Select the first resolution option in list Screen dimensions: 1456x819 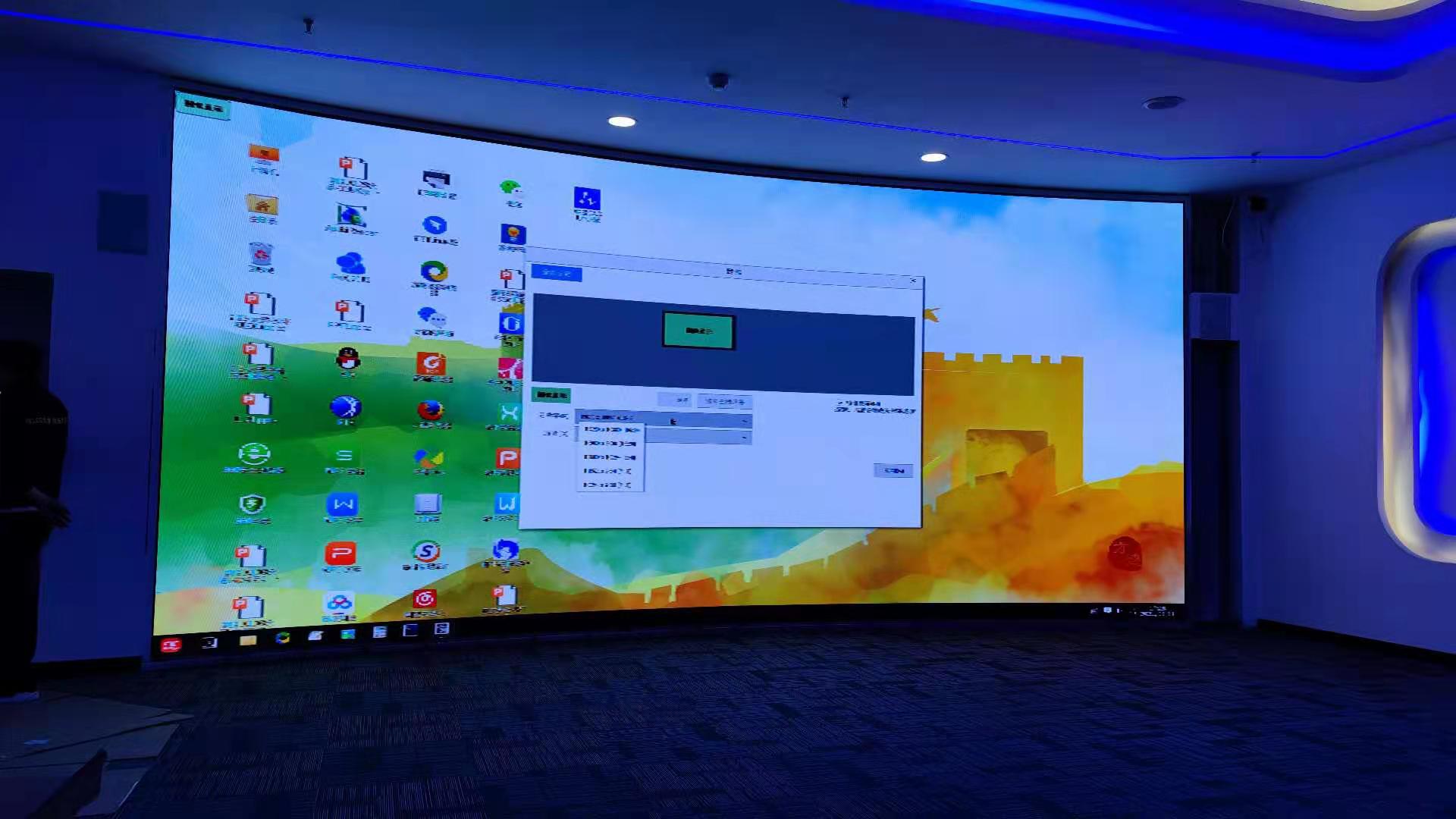pos(610,430)
